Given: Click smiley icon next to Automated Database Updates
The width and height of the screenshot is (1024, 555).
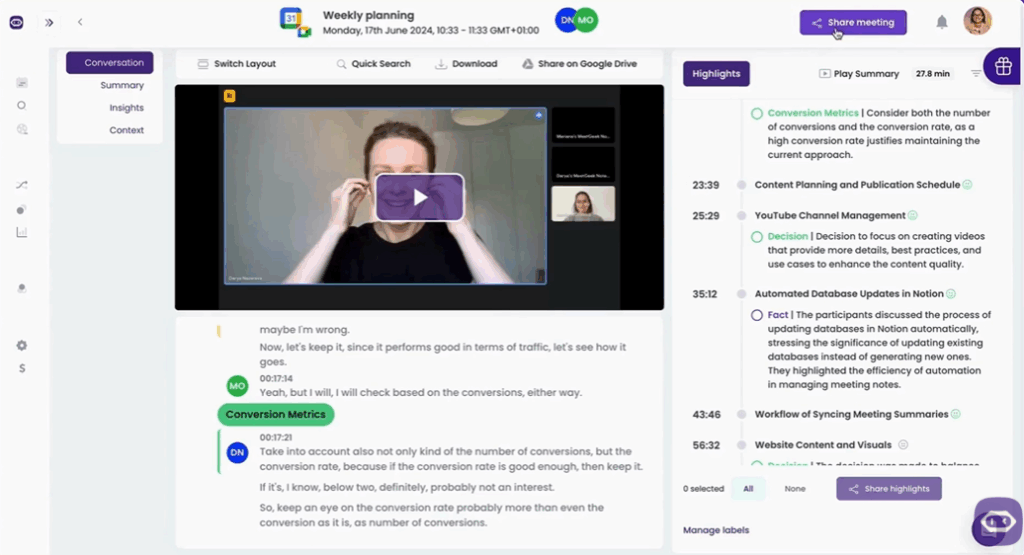Looking at the screenshot, I should [x=951, y=294].
